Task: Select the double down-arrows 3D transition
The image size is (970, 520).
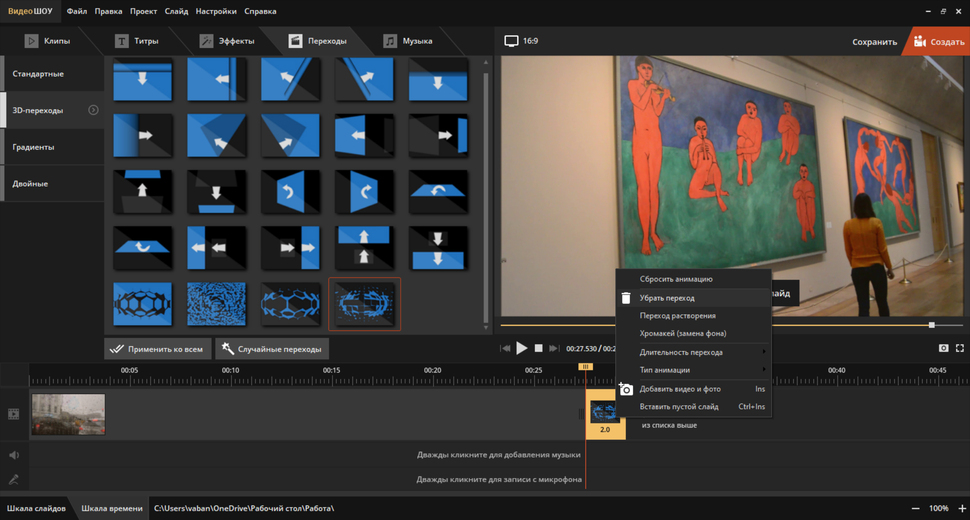Action: click(x=438, y=248)
